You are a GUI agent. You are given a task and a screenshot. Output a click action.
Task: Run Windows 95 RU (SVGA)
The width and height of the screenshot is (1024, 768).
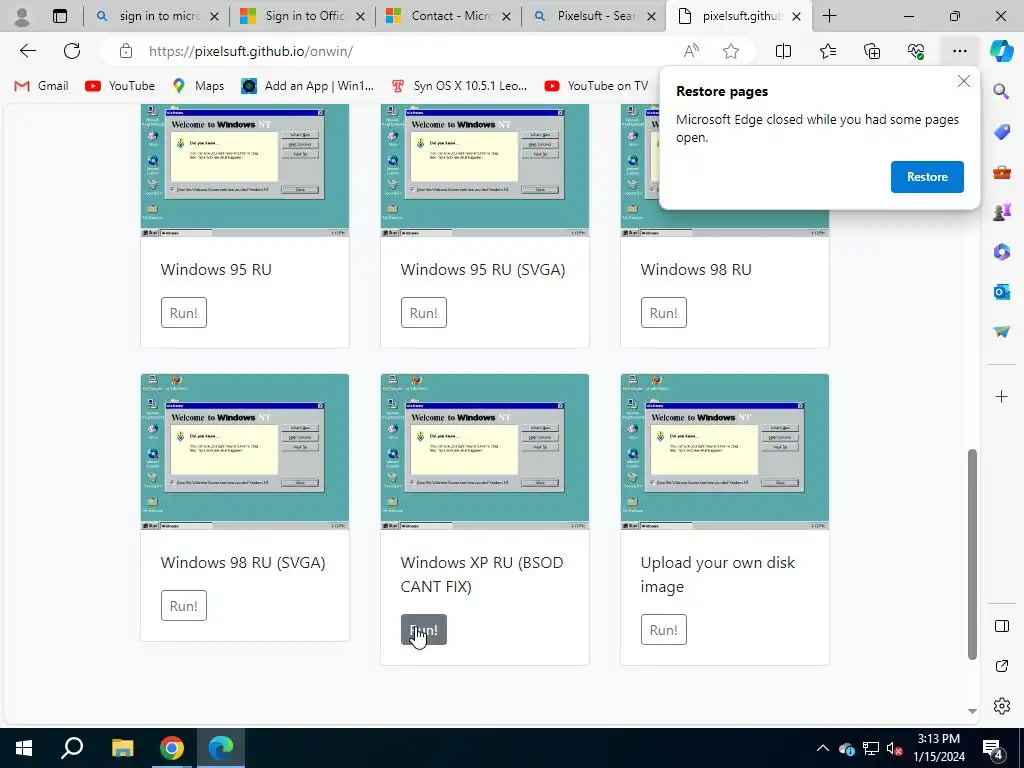coord(424,313)
